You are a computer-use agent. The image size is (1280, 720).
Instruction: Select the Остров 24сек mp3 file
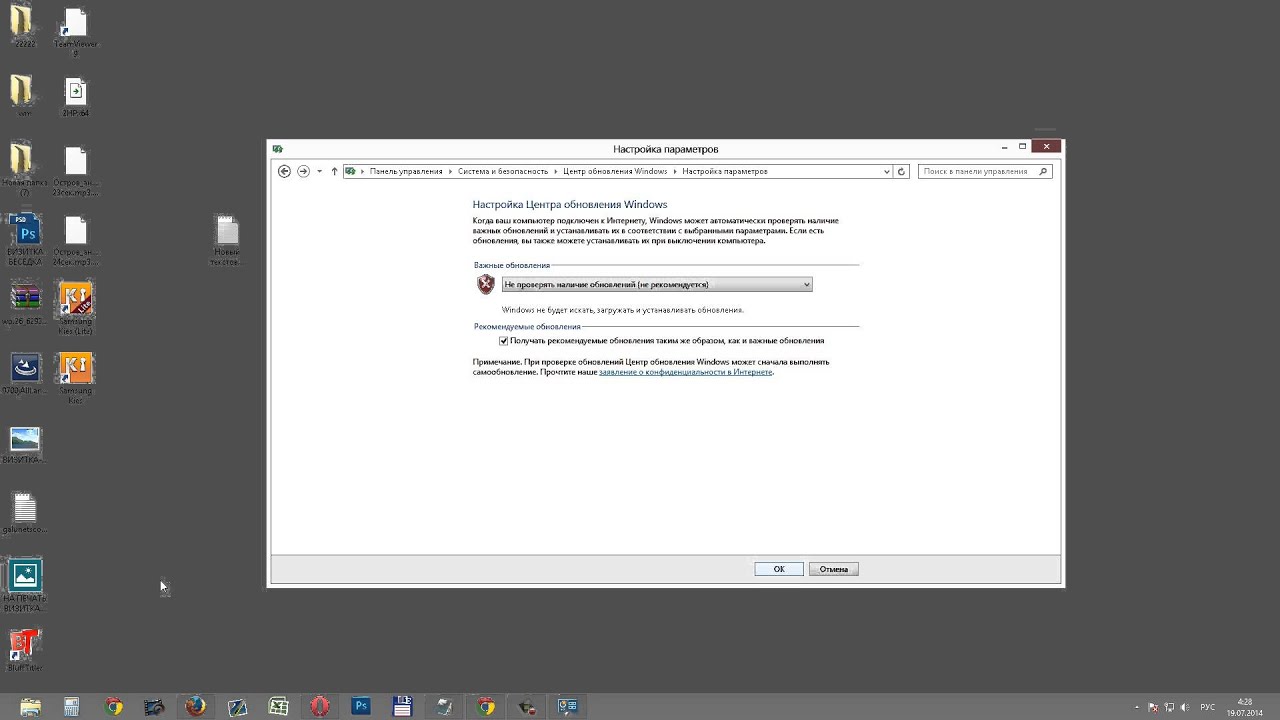[x=75, y=241]
